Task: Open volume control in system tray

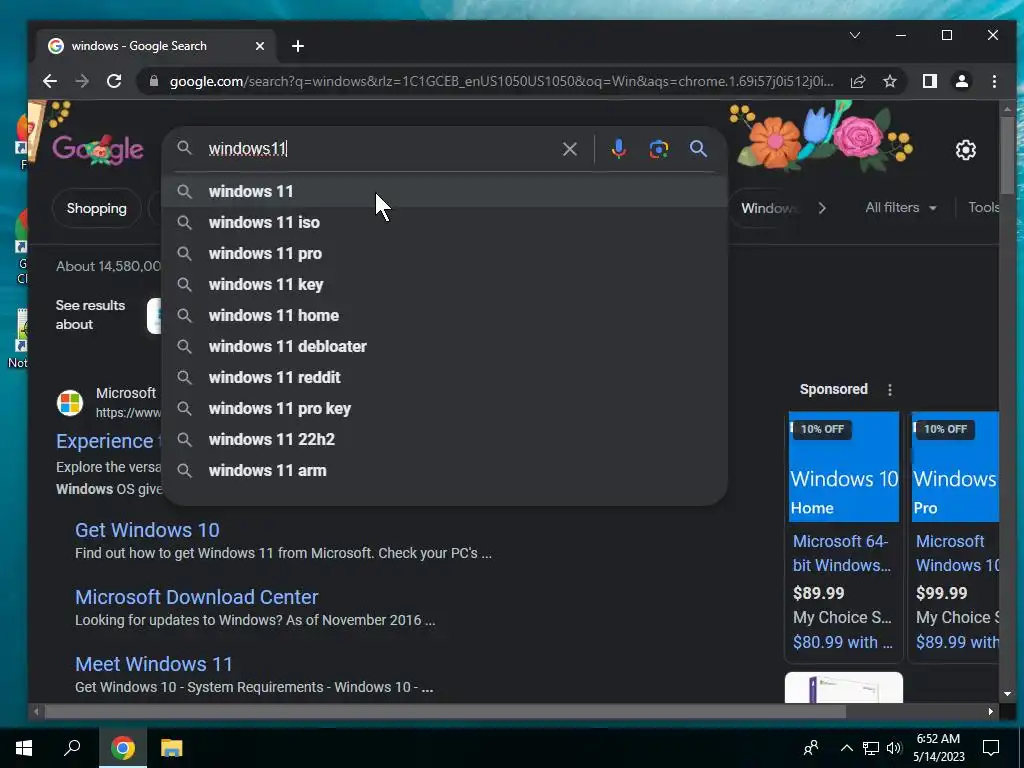Action: click(894, 748)
